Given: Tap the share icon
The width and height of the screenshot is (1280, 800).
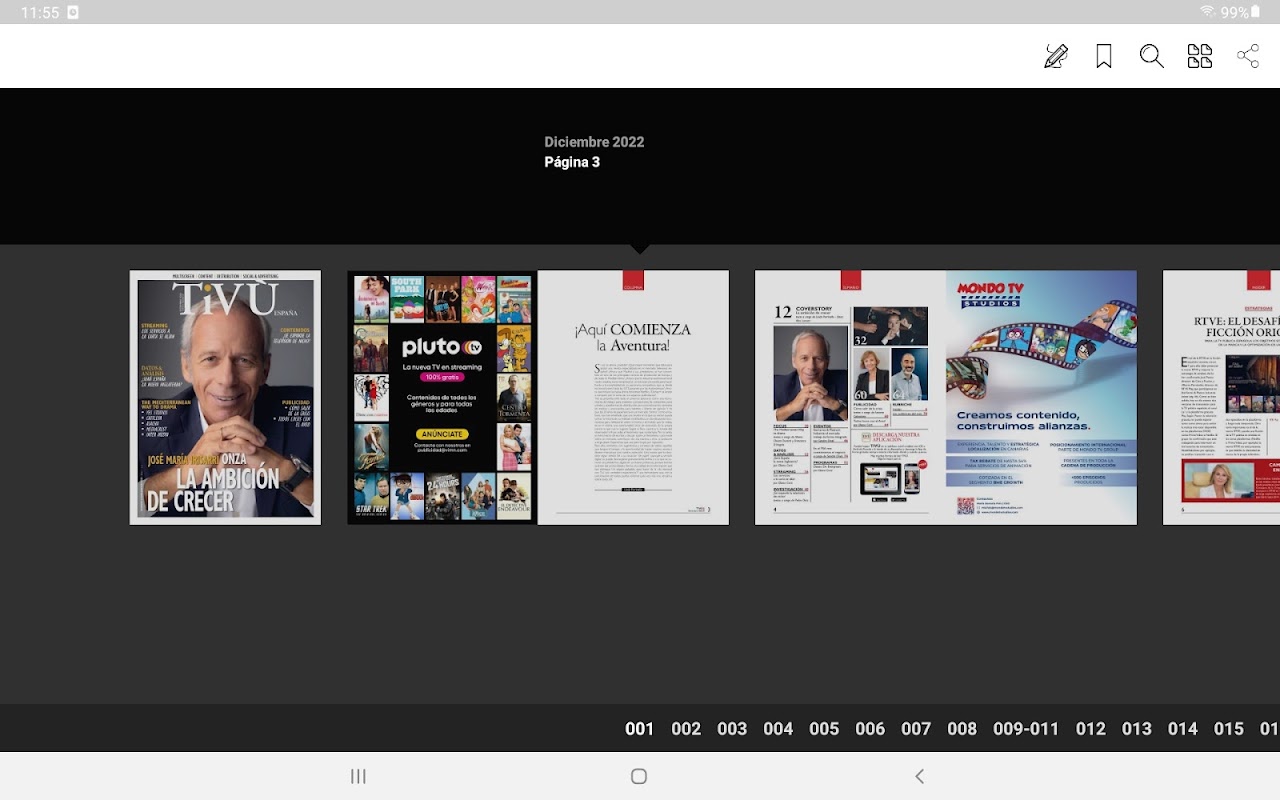Looking at the screenshot, I should coord(1248,56).
